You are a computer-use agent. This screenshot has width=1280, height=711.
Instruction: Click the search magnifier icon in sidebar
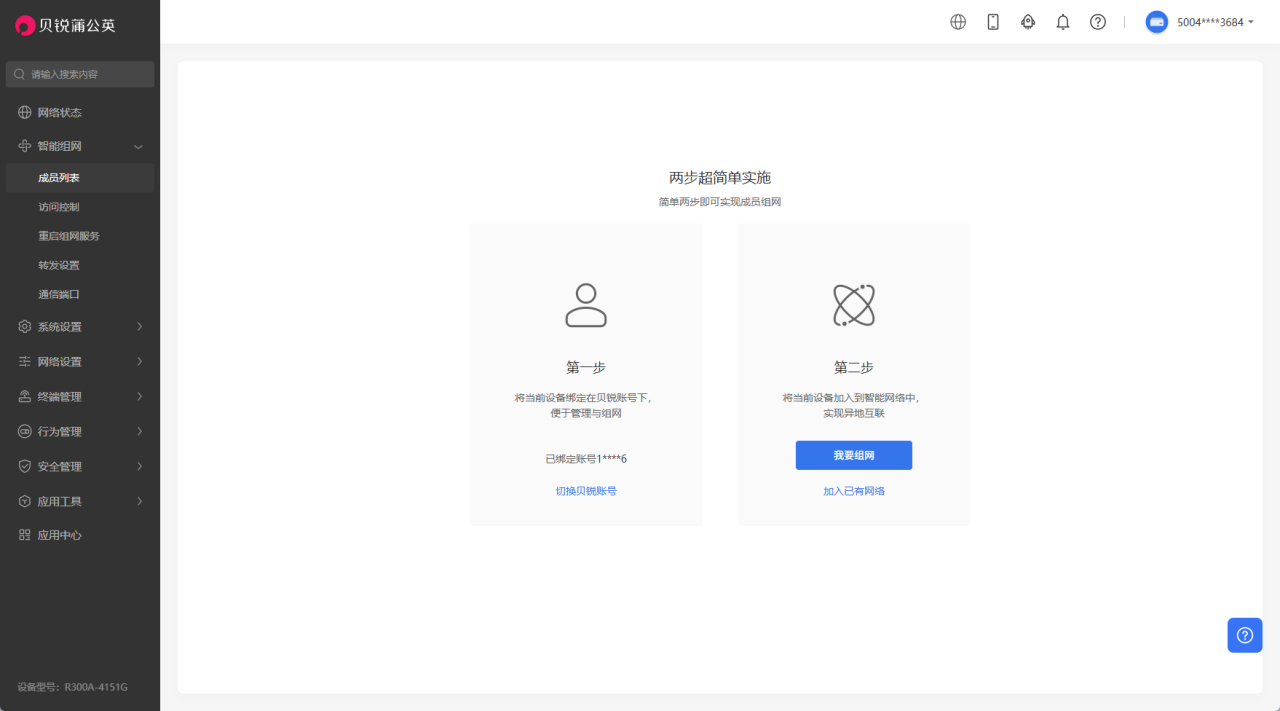[x=19, y=74]
